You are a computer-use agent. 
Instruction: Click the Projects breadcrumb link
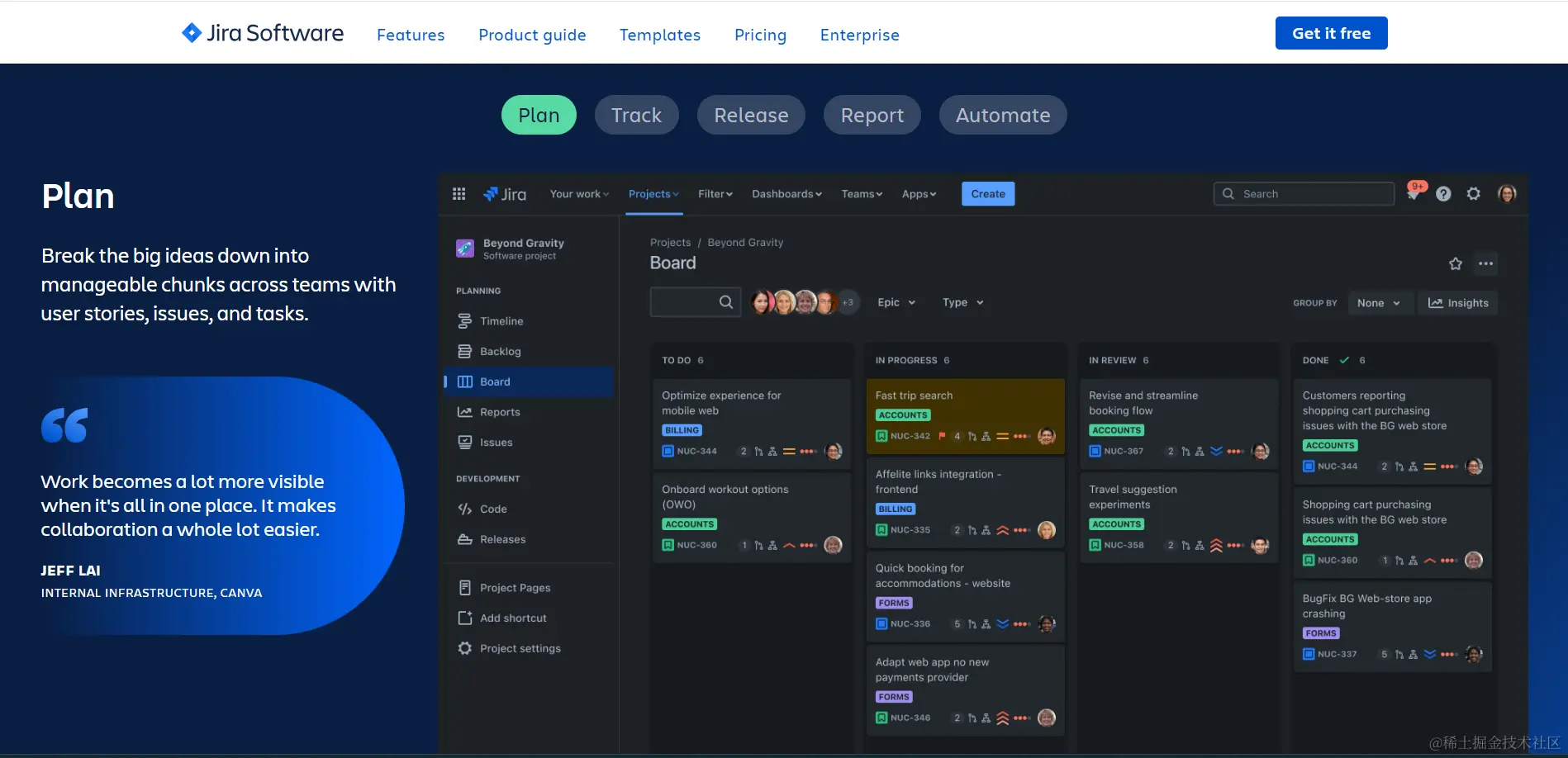[x=670, y=242]
